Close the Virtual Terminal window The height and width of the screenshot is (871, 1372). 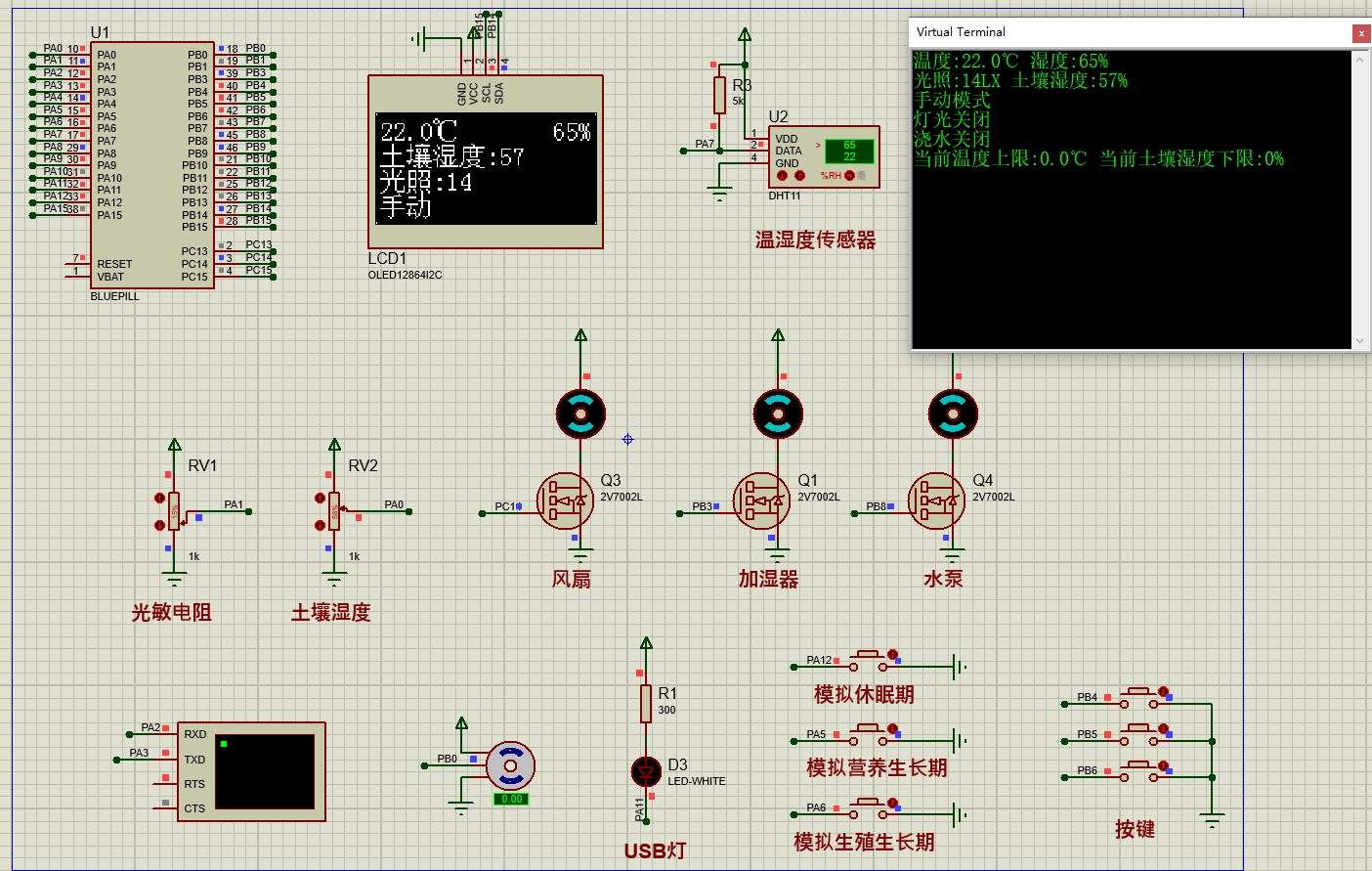pyautogui.click(x=1360, y=32)
